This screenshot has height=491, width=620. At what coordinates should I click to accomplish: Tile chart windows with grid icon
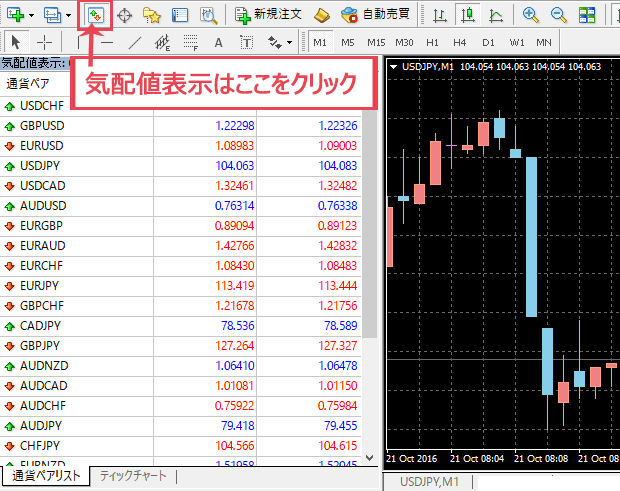tap(587, 15)
